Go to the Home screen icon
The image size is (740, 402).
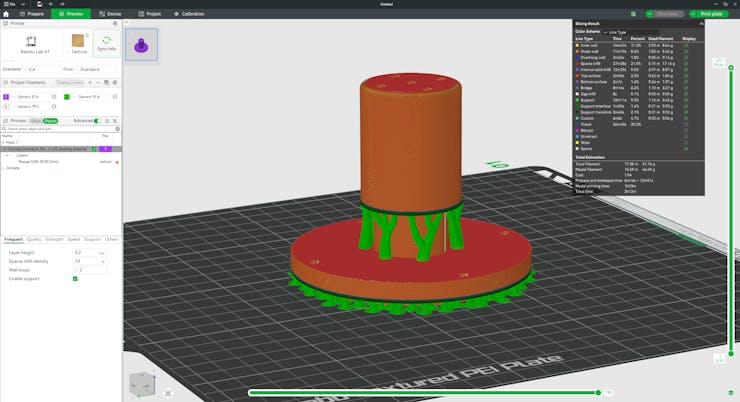tap(6, 14)
